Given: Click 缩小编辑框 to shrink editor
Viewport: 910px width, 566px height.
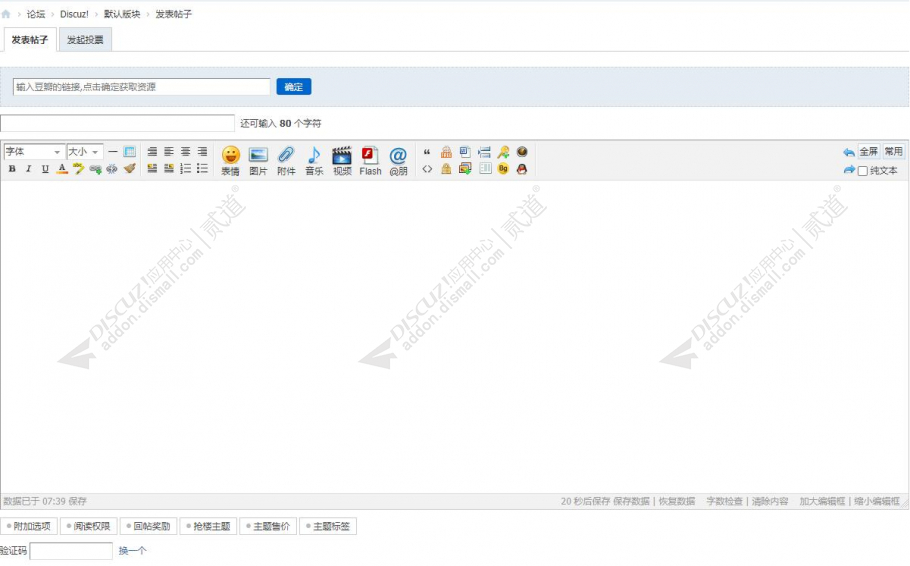Looking at the screenshot, I should (x=877, y=502).
